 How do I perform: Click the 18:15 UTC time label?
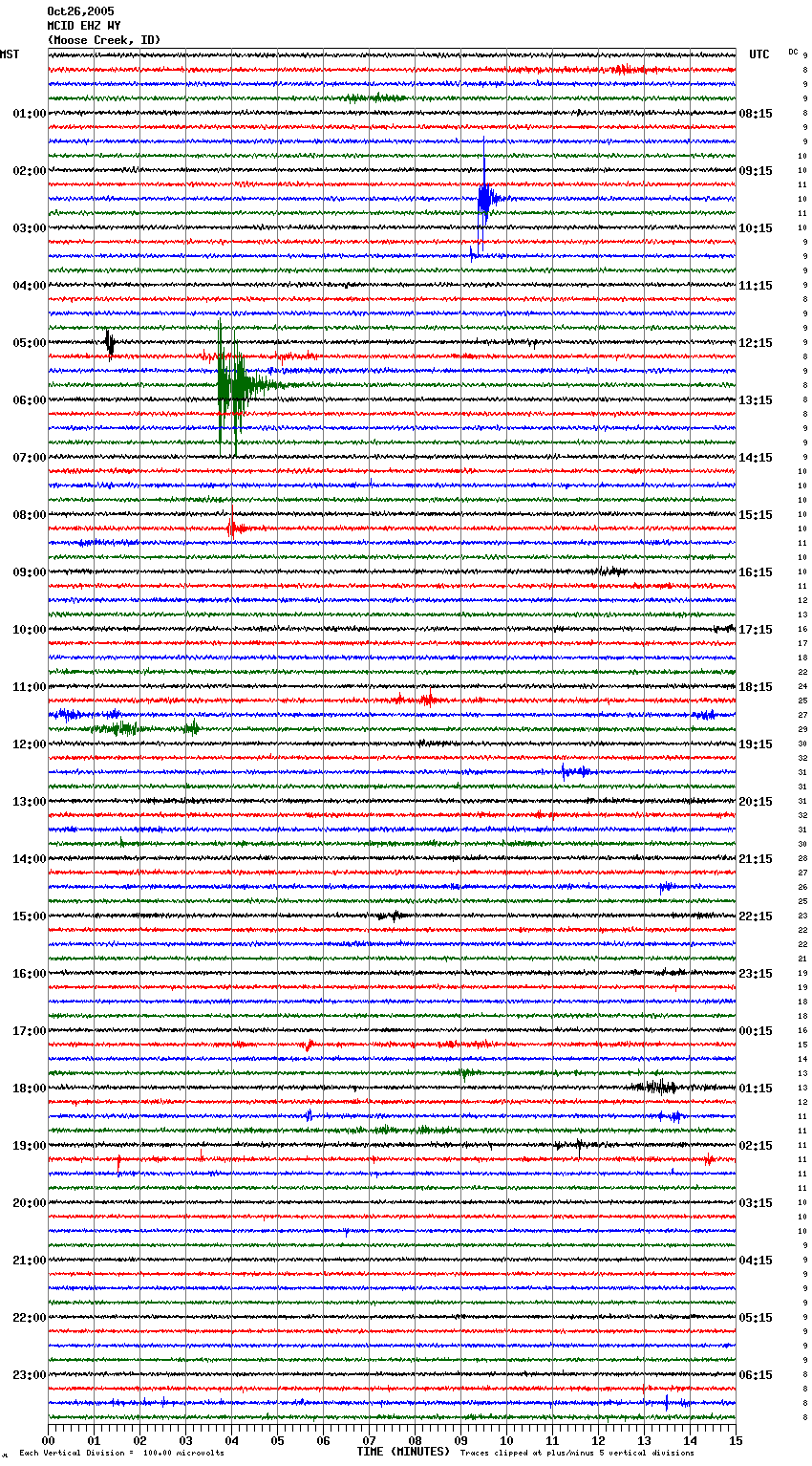(756, 687)
